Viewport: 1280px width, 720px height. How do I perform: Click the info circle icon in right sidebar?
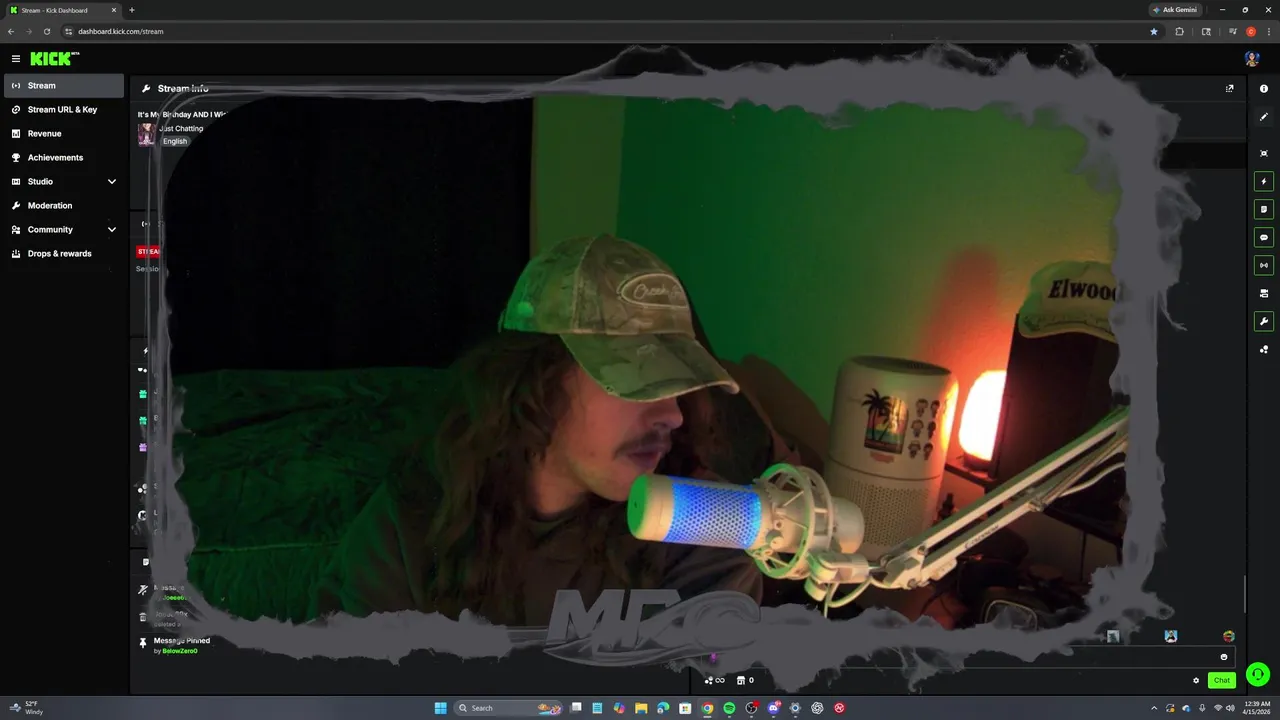click(x=1264, y=89)
